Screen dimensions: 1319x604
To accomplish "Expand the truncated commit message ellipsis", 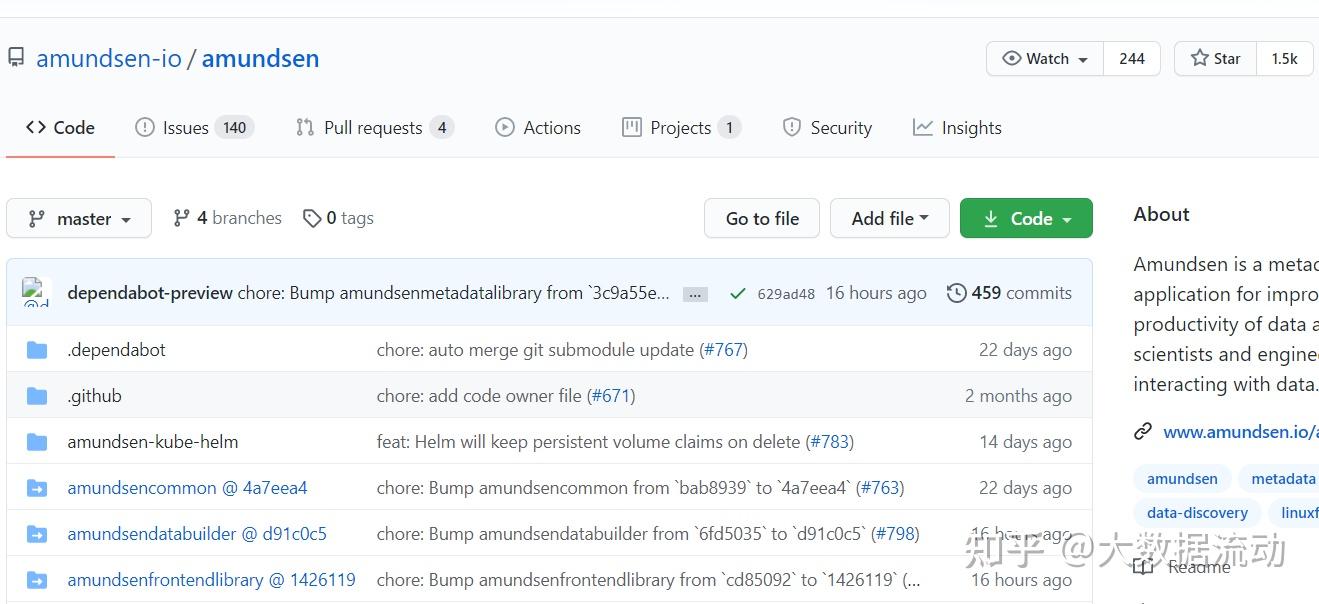I will coord(695,294).
